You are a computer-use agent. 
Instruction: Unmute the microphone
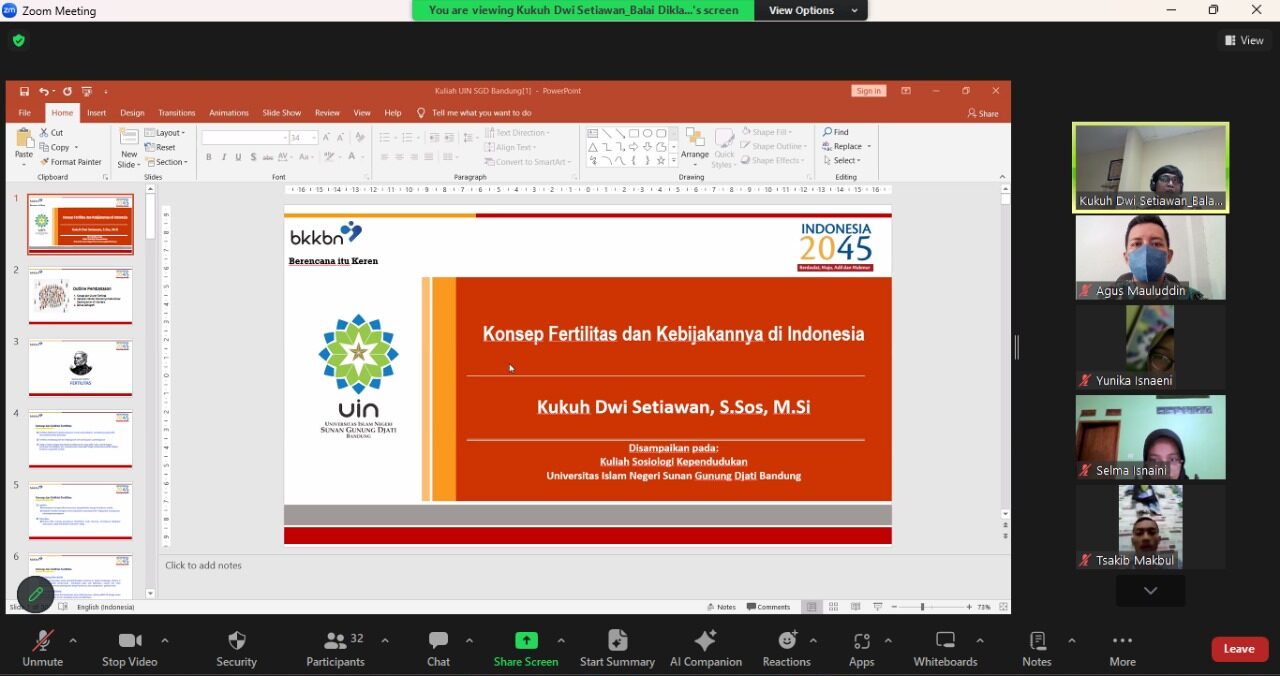[x=42, y=648]
